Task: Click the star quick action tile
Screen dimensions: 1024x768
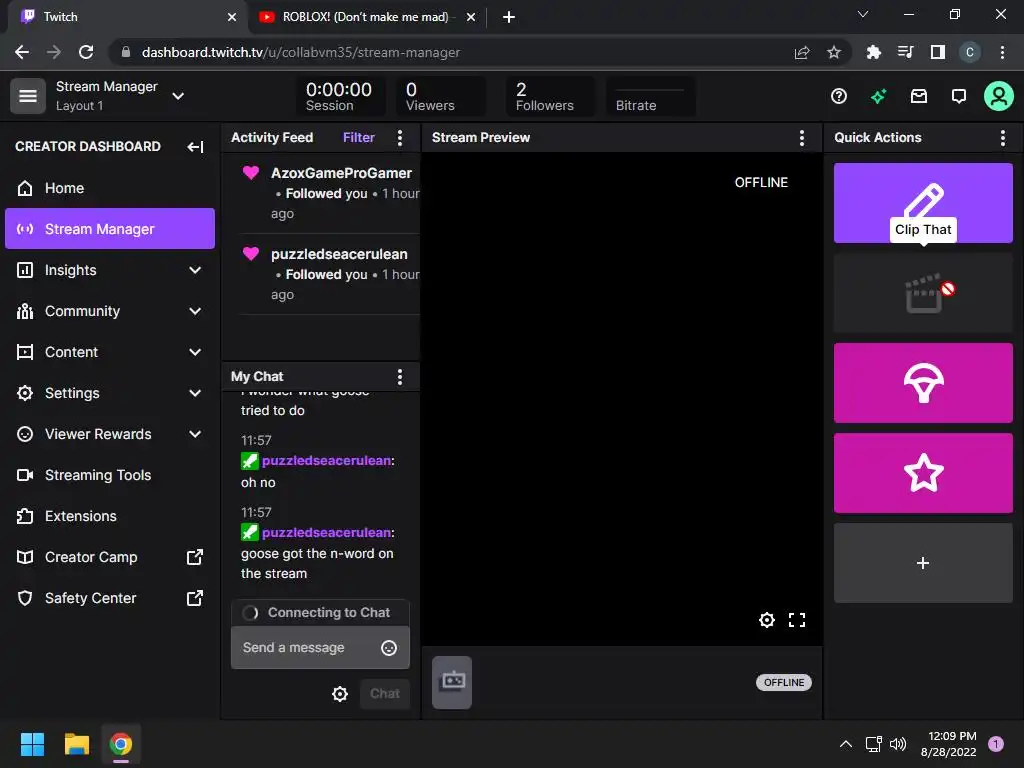Action: point(923,473)
